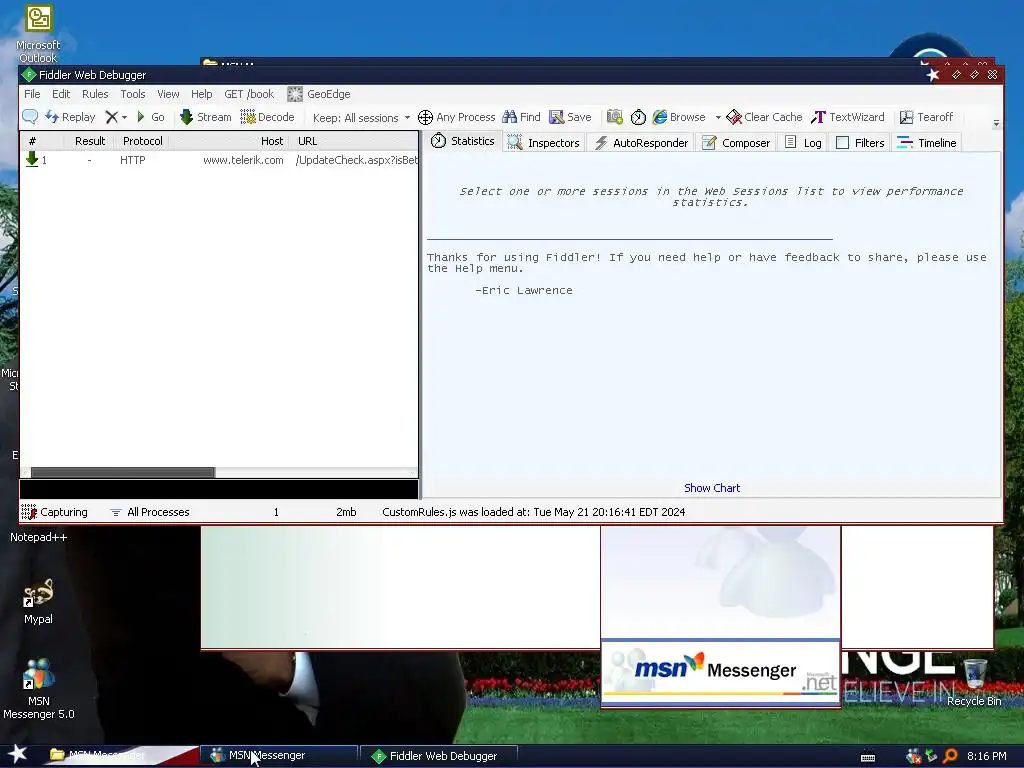
Task: Open the Help menu
Action: (x=201, y=94)
